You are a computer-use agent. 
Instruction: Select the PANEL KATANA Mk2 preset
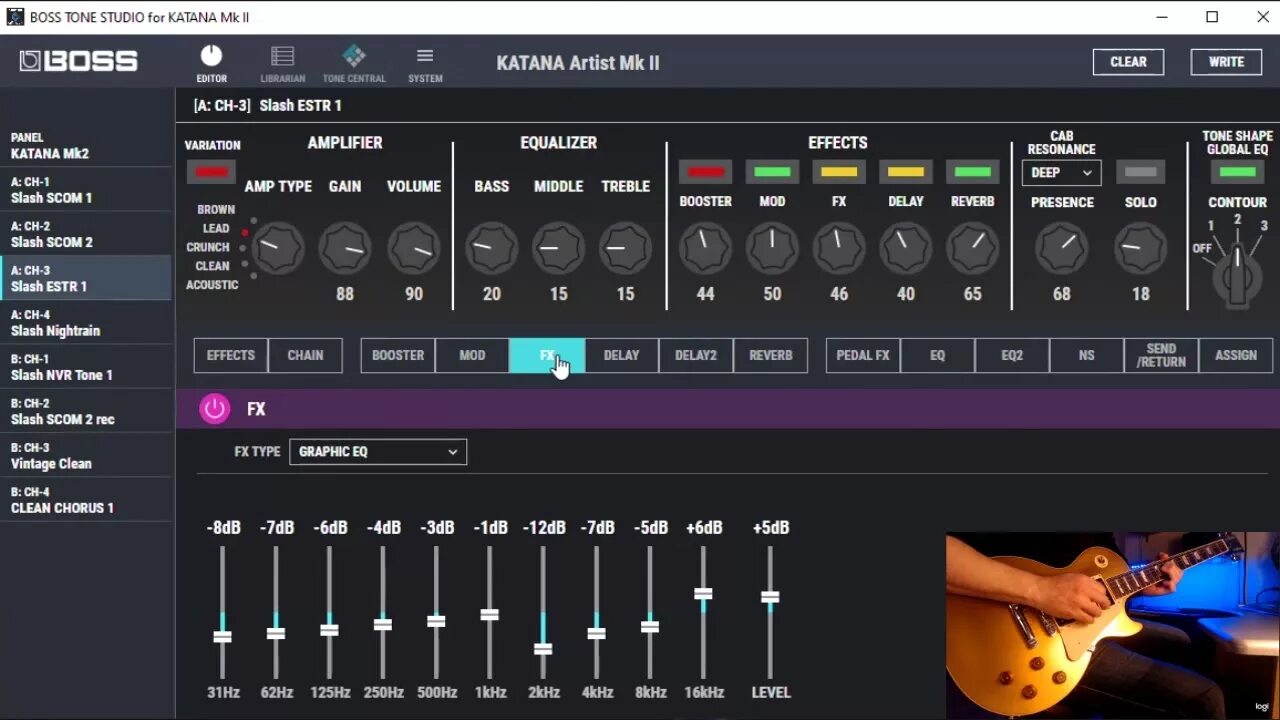[x=86, y=145]
